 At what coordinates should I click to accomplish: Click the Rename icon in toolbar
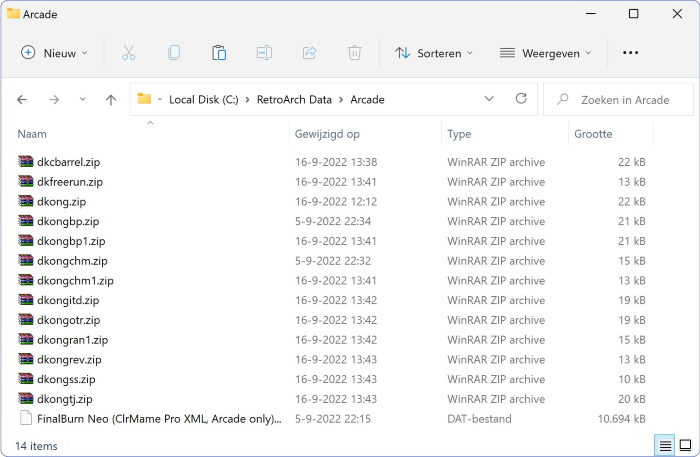[264, 53]
